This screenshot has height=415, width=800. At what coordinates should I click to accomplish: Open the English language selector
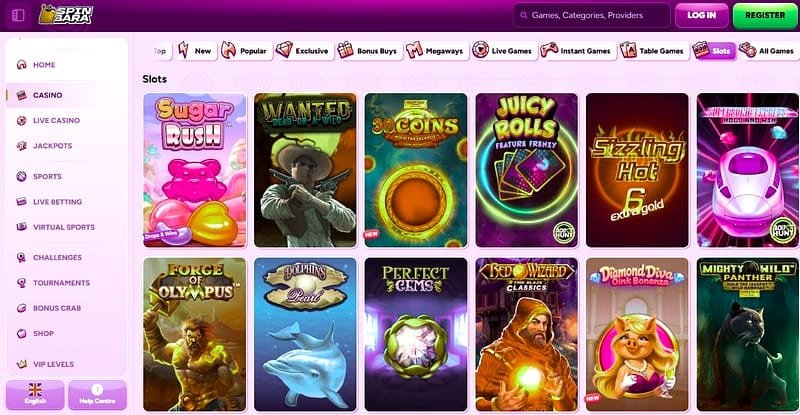point(35,395)
